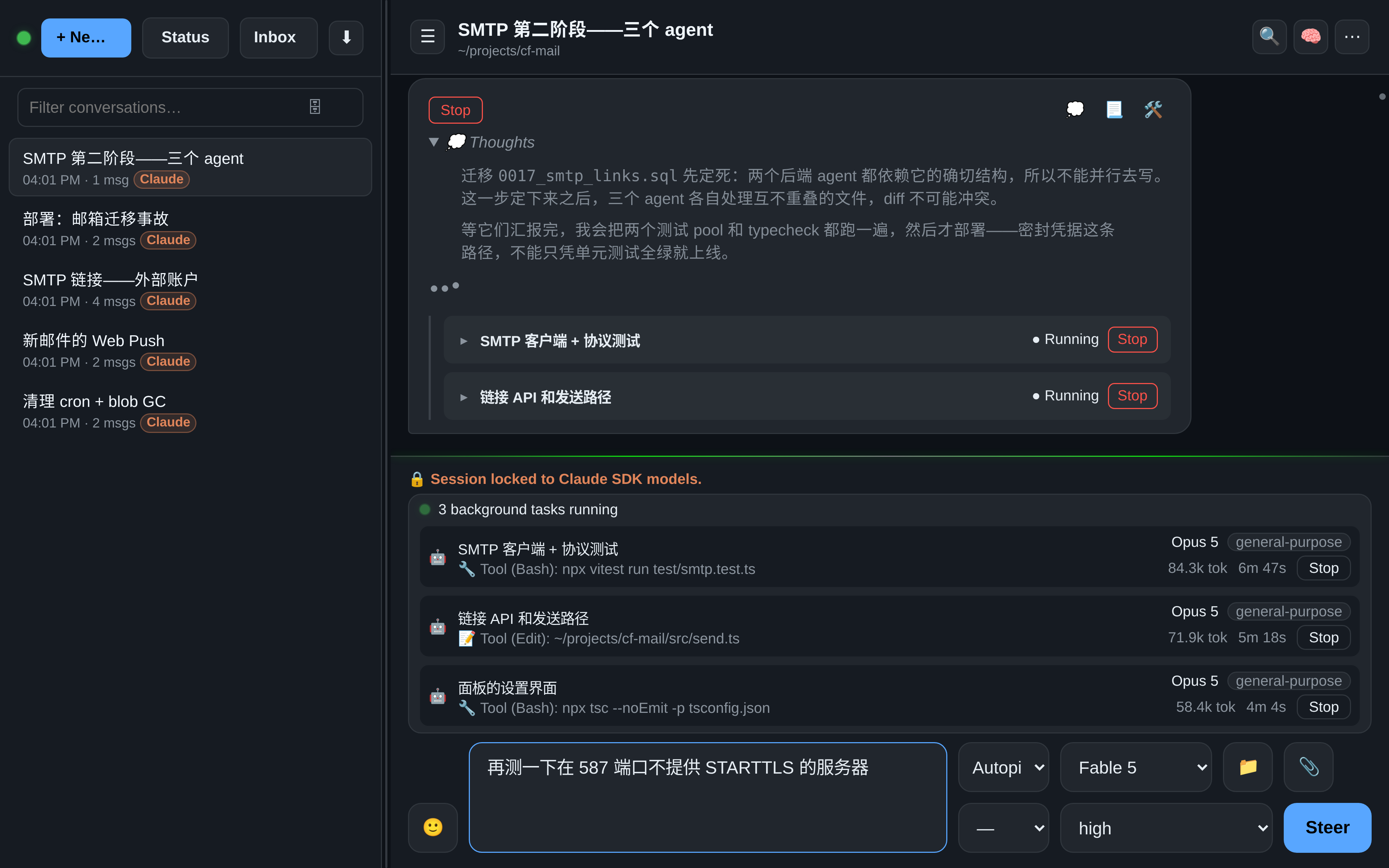Stop the 84.3k tok background task

[1323, 568]
